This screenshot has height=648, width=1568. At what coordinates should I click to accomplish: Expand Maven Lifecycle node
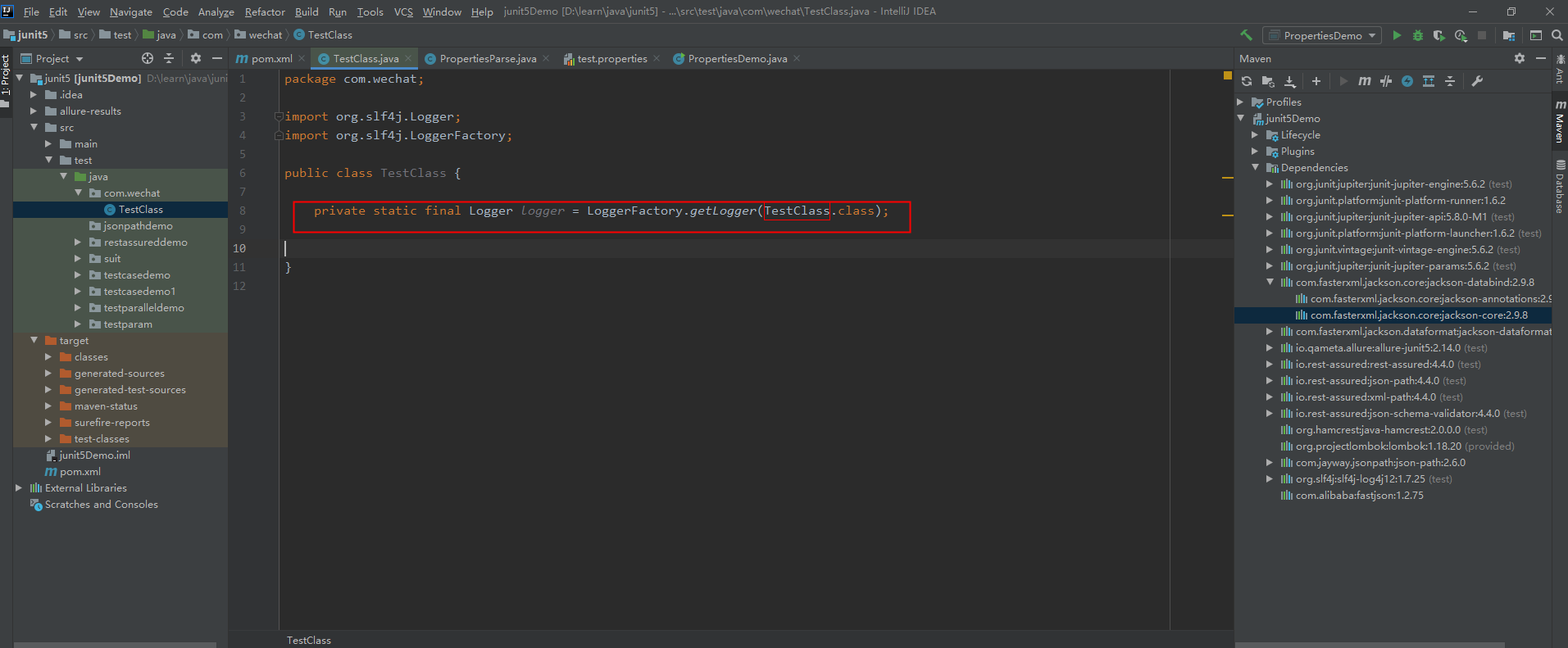point(1255,134)
